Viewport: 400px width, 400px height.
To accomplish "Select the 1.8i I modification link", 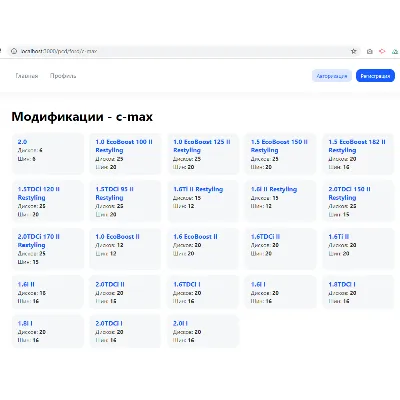I will coord(25,323).
